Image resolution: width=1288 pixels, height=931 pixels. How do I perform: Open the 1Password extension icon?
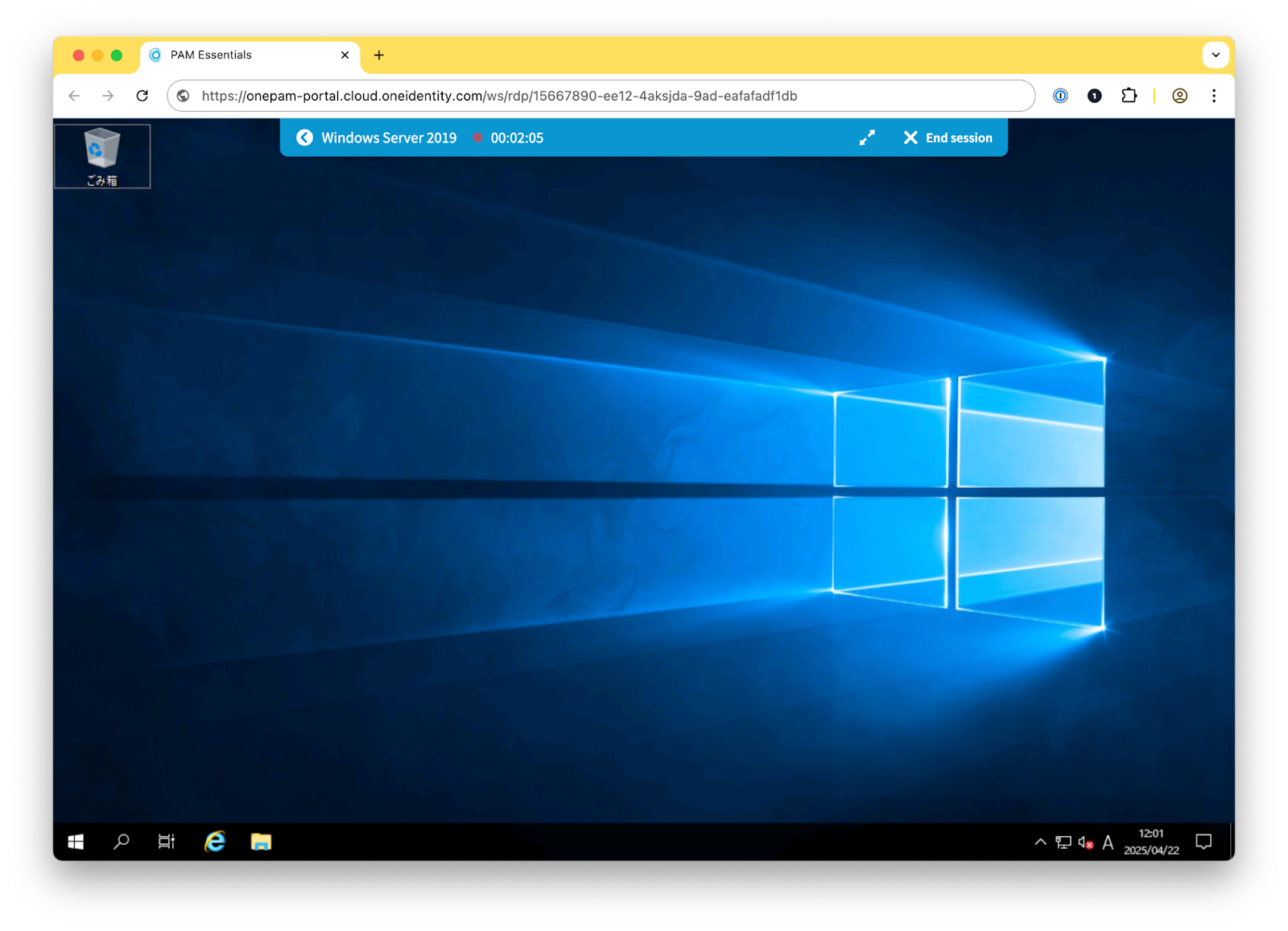click(x=1060, y=96)
